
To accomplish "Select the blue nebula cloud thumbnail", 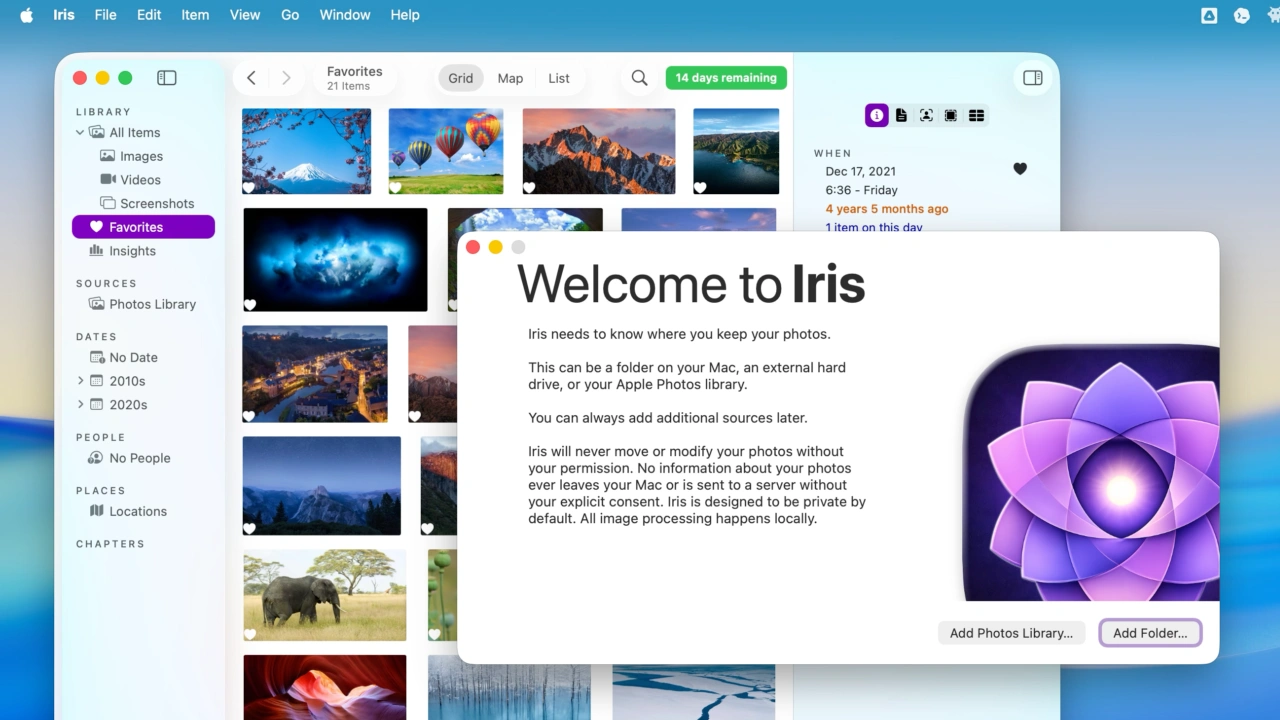I will click(x=335, y=260).
